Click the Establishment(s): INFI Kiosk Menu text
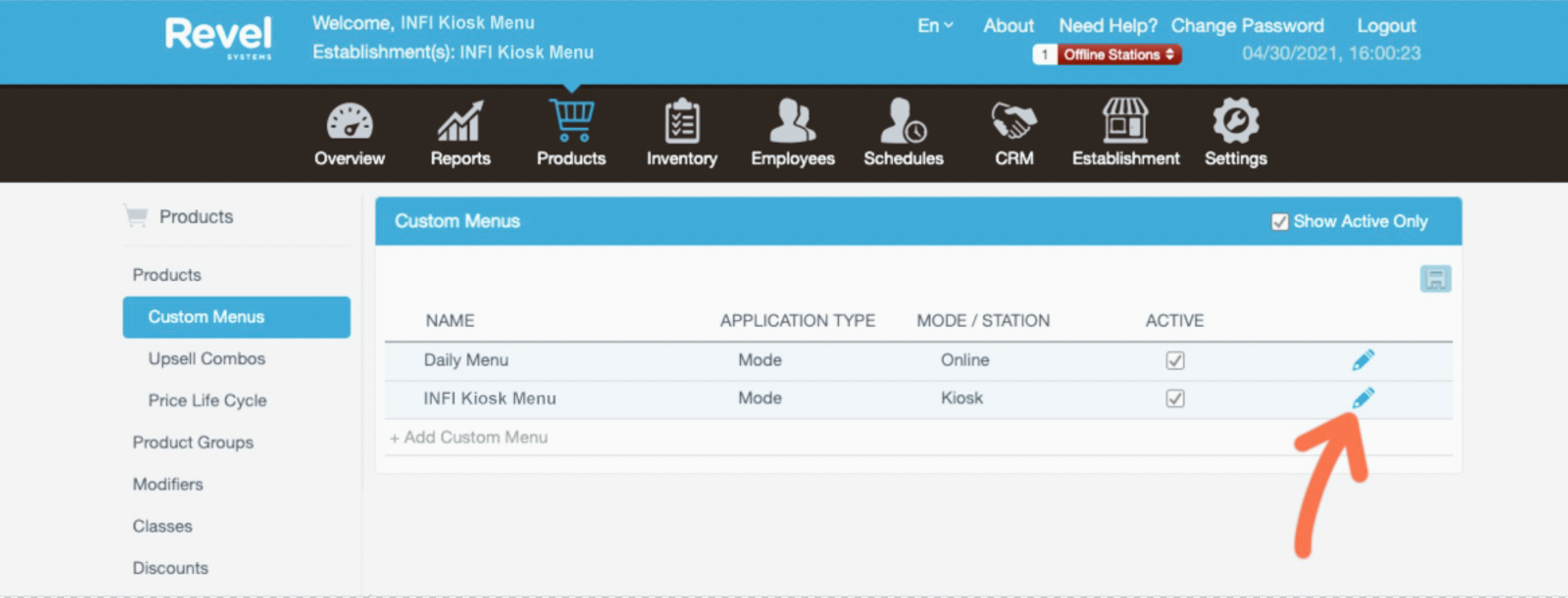Viewport: 1568px width, 598px height. click(x=453, y=52)
